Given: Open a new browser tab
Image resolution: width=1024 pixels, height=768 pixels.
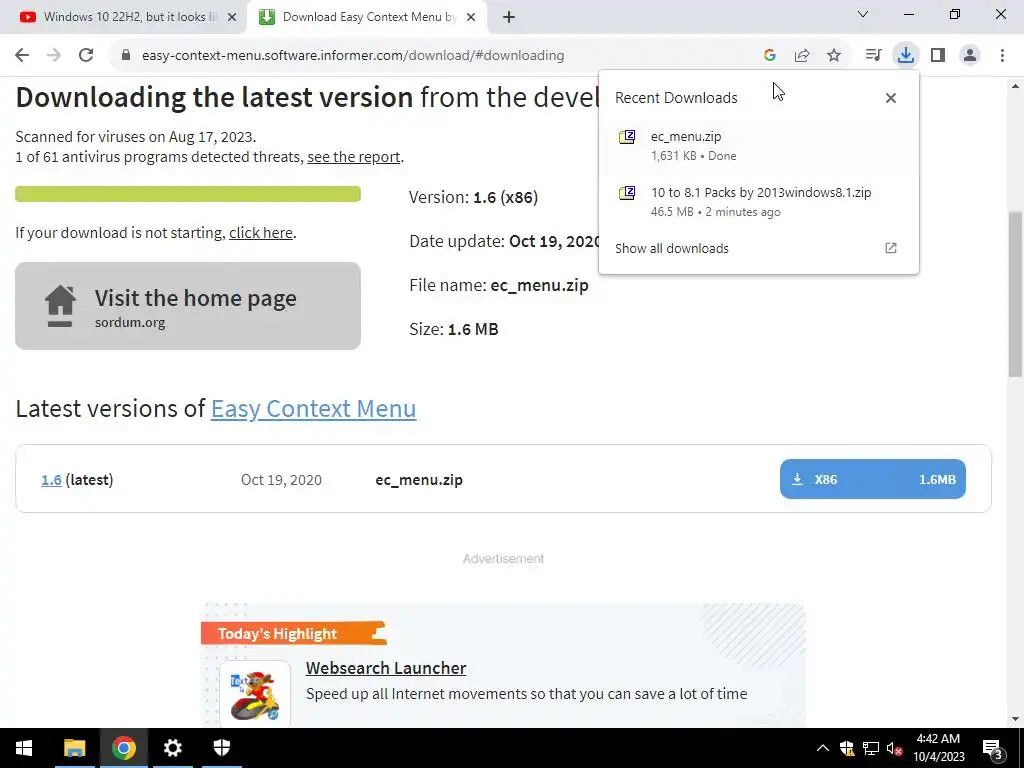Looking at the screenshot, I should [509, 17].
